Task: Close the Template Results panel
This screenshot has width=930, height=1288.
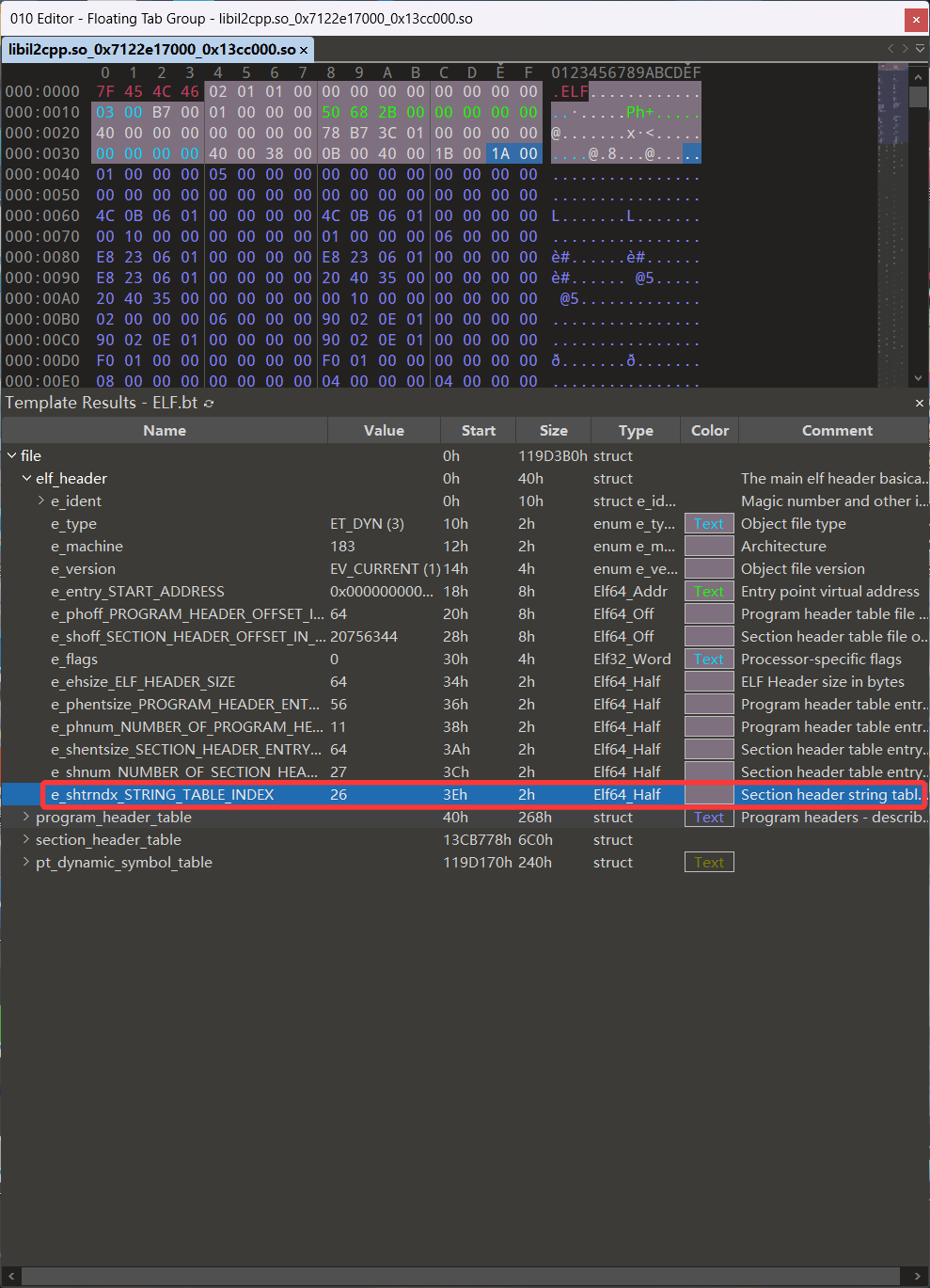Action: (x=920, y=403)
